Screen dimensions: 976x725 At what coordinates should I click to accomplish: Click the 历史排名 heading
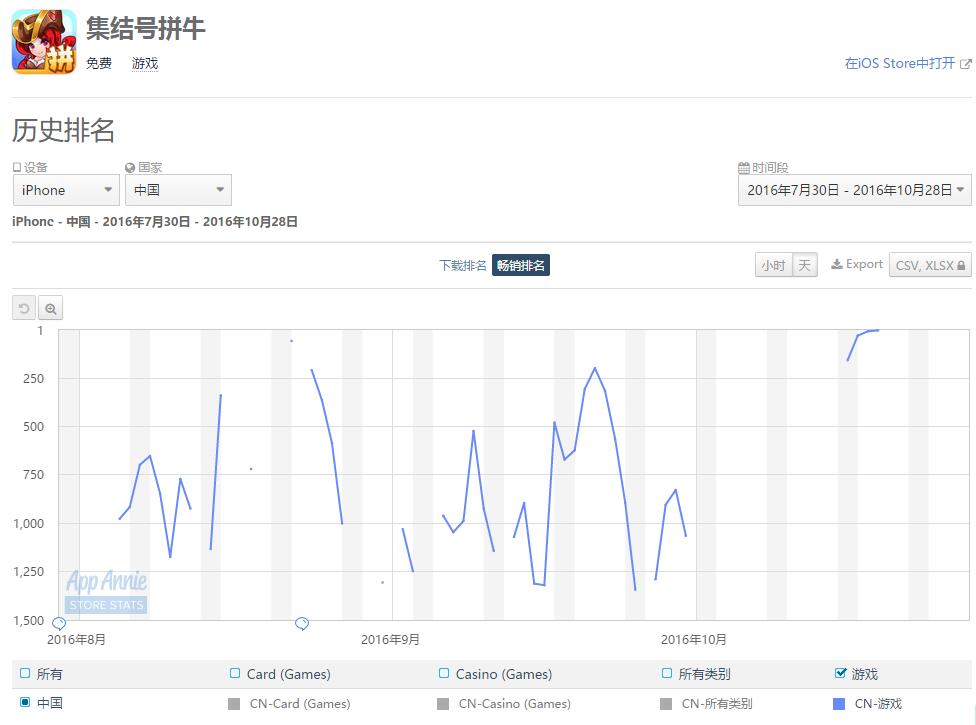coord(63,130)
